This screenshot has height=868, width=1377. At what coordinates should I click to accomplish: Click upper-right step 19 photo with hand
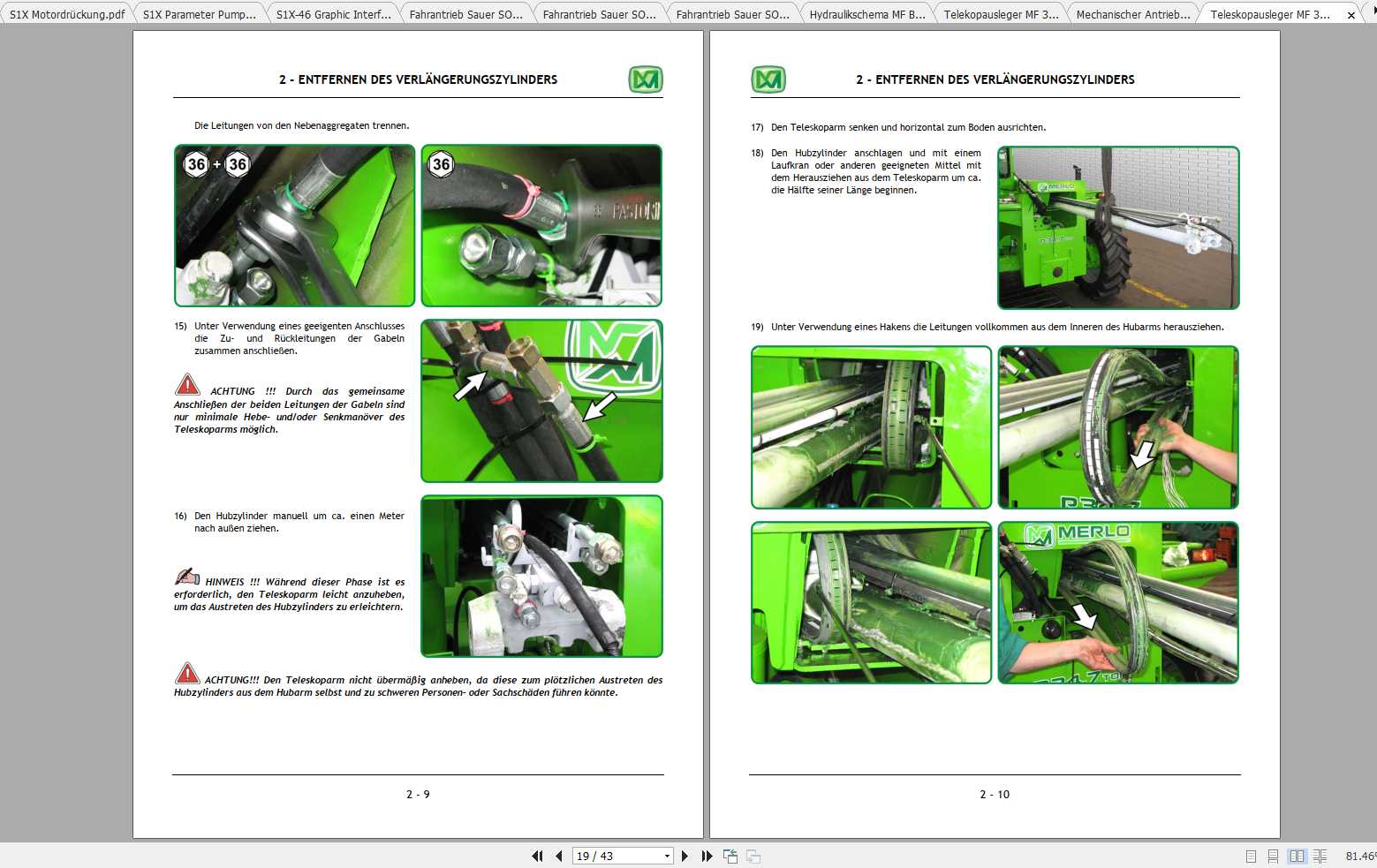coord(1118,427)
